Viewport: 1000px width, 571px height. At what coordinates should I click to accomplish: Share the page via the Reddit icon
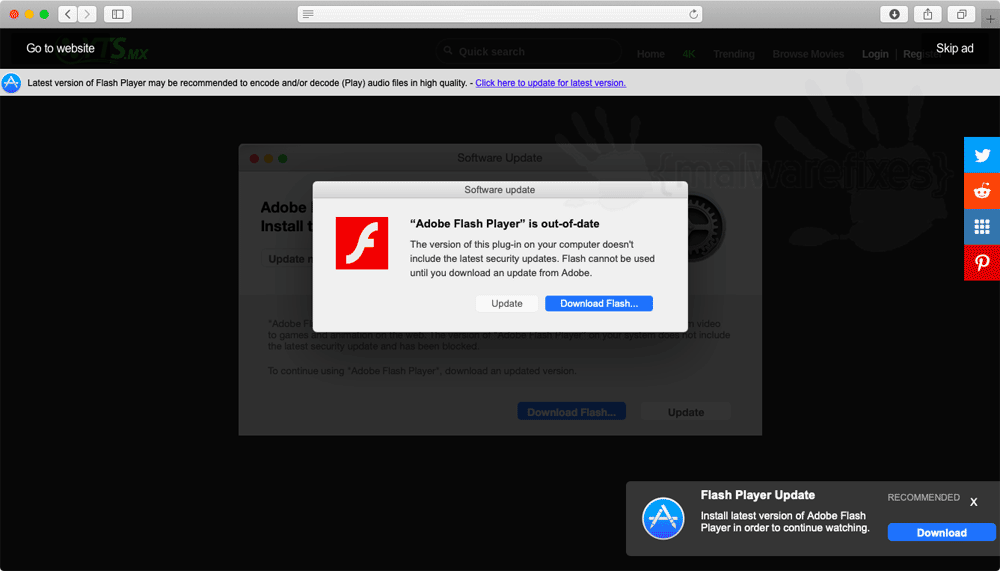tap(982, 191)
